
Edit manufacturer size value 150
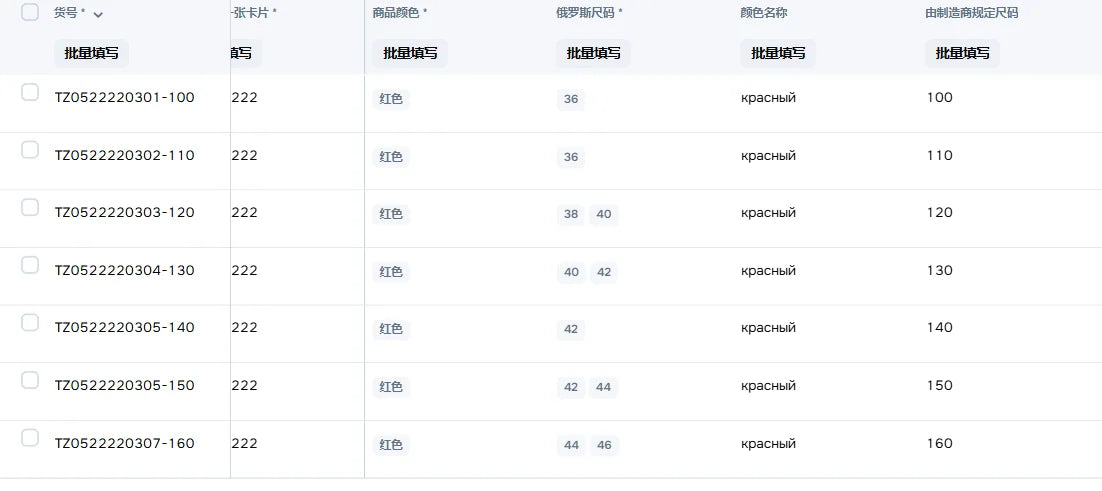[940, 386]
